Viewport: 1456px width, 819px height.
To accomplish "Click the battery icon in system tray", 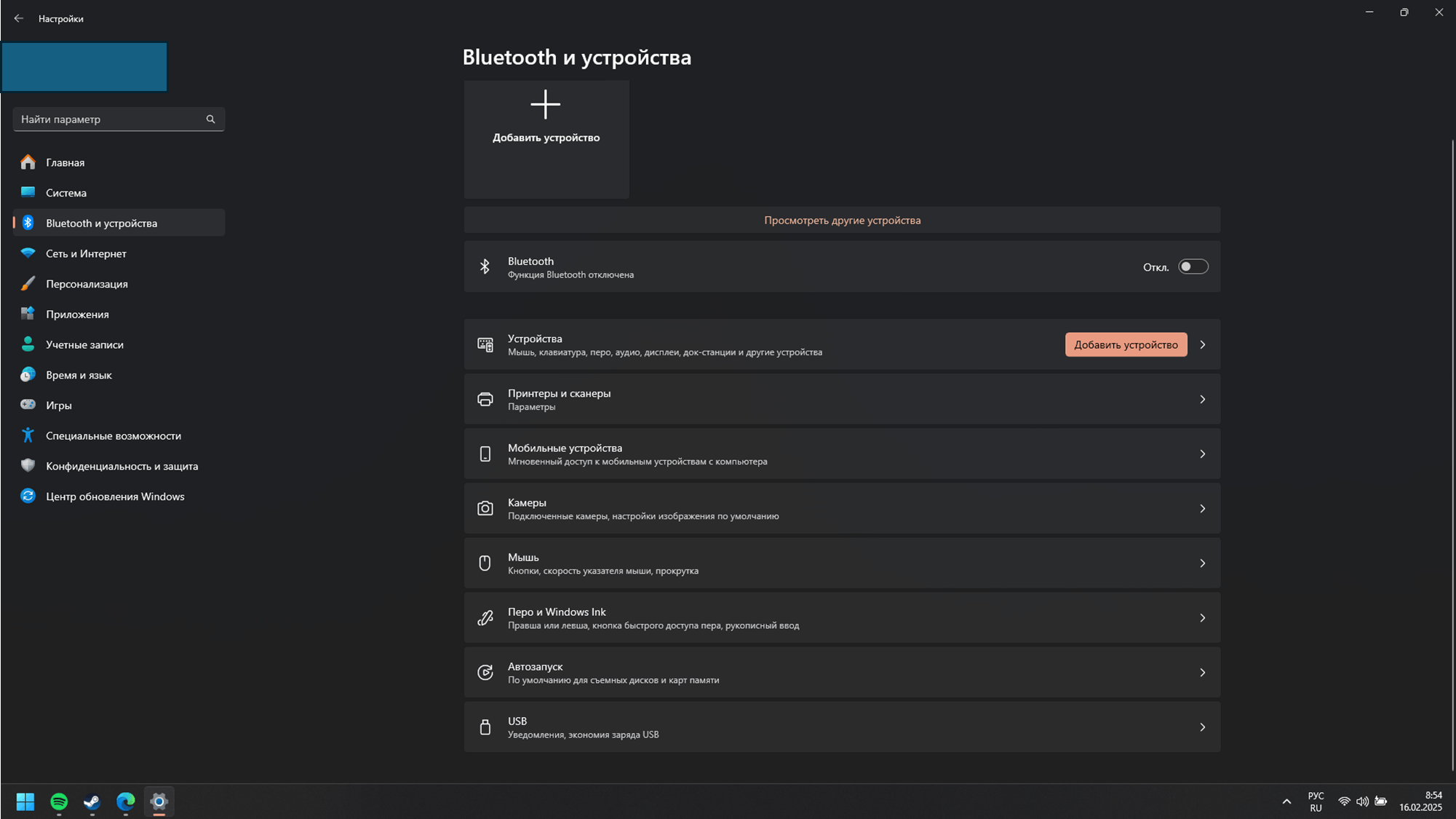I will coord(1380,802).
